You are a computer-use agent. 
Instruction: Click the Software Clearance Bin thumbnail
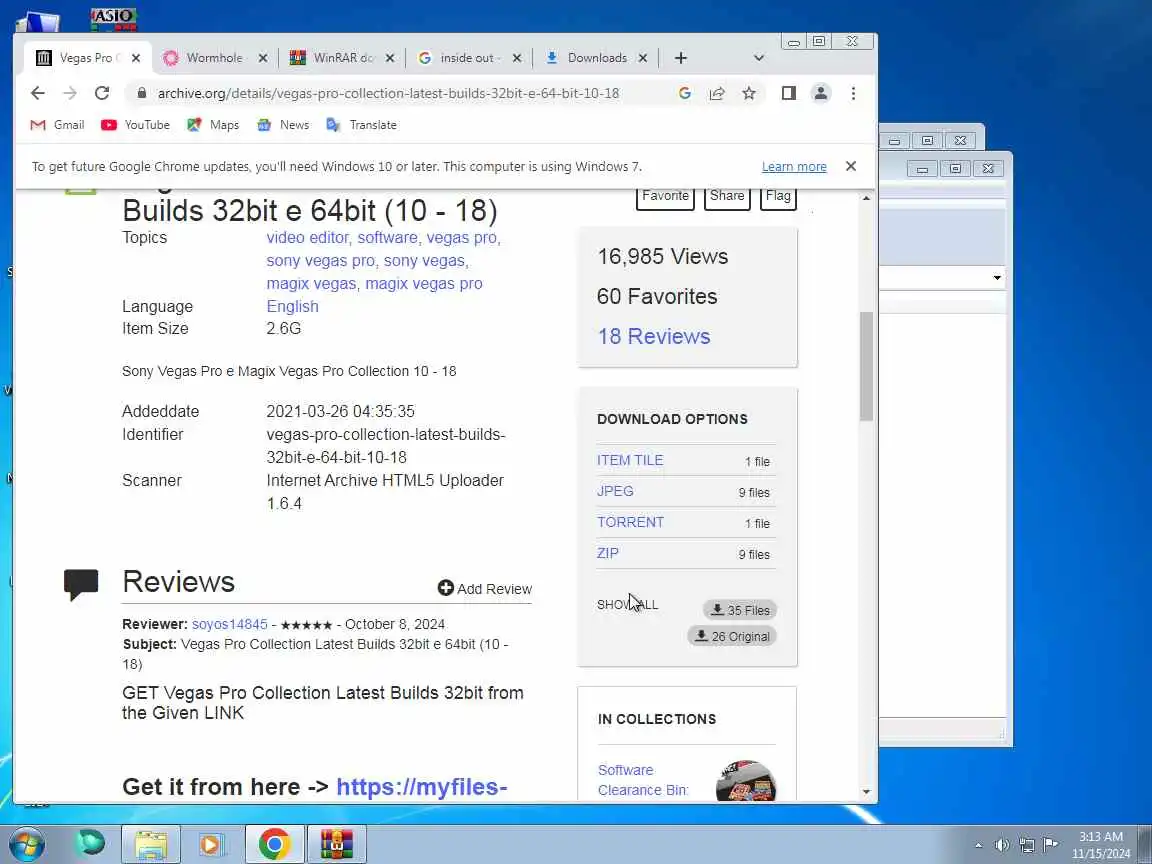point(746,780)
